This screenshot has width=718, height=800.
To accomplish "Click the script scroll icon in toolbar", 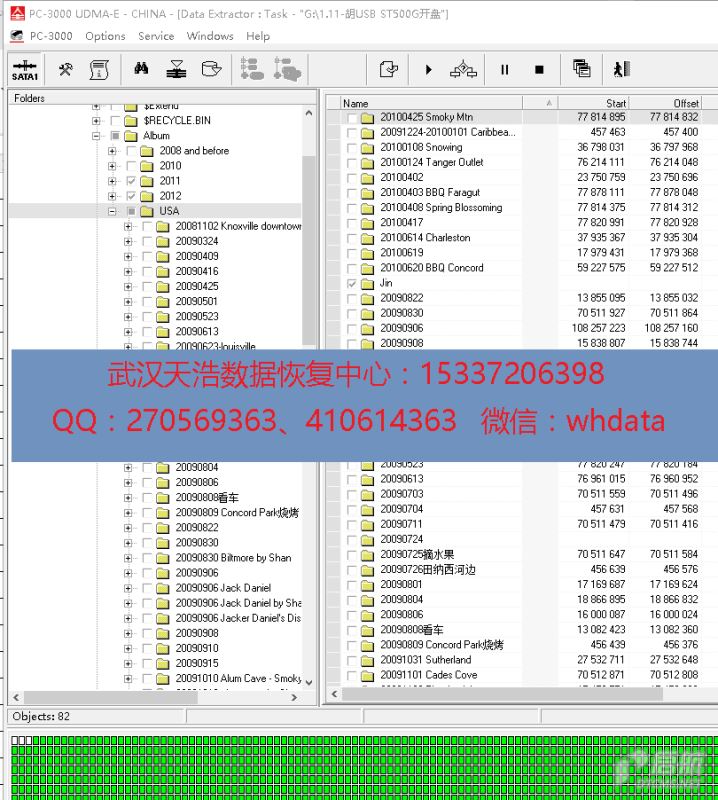I will pyautogui.click(x=99, y=69).
